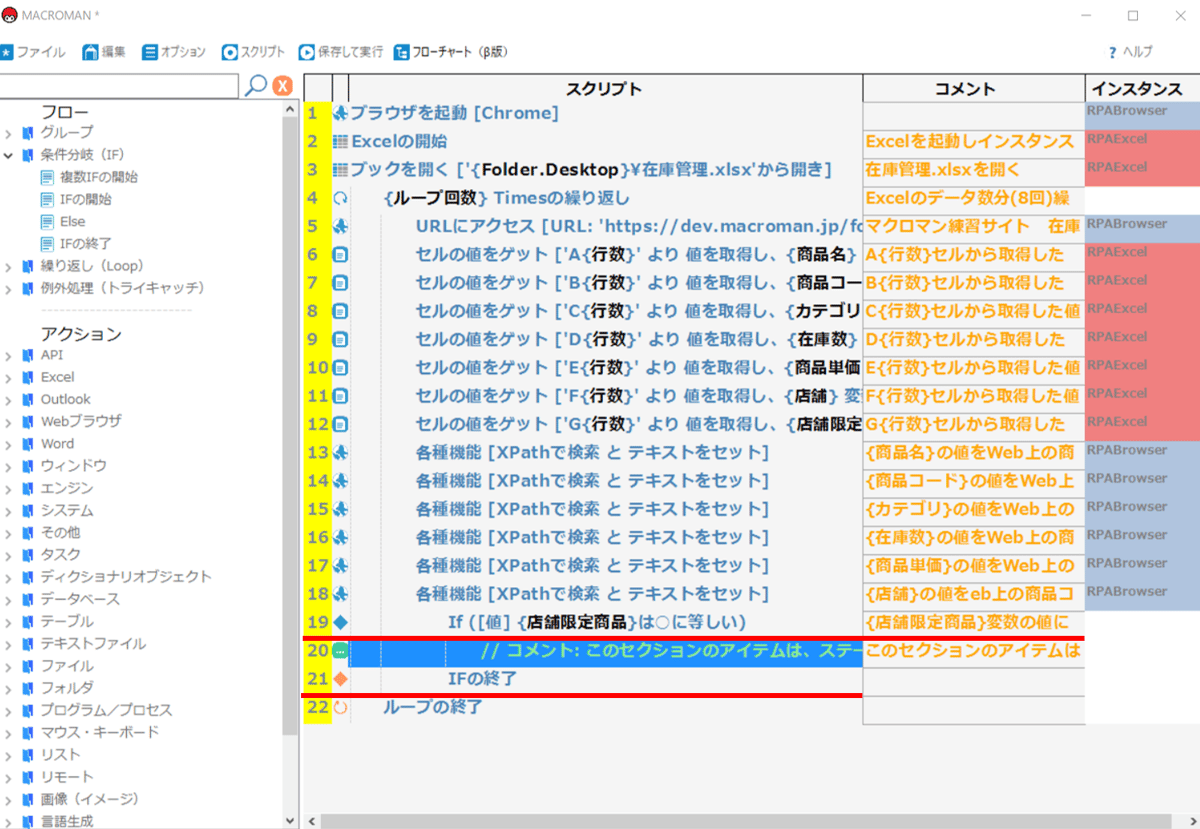This screenshot has width=1200, height=829.
Task: Select the IFの終了 command in the tree
Action: (86, 243)
